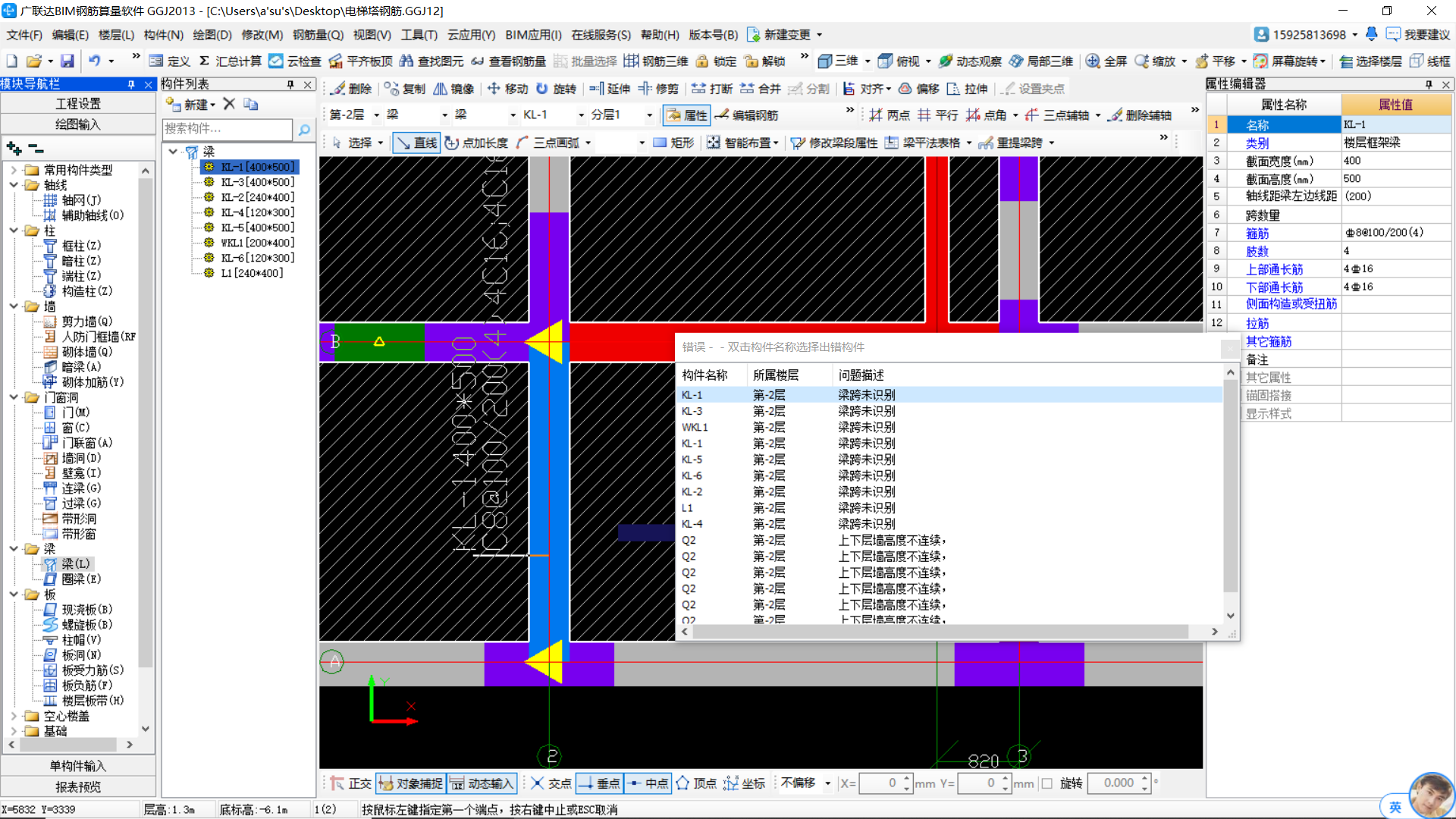Toggle 坐标 coordinate snap
Screen dimensions: 1456x819
pos(745,783)
